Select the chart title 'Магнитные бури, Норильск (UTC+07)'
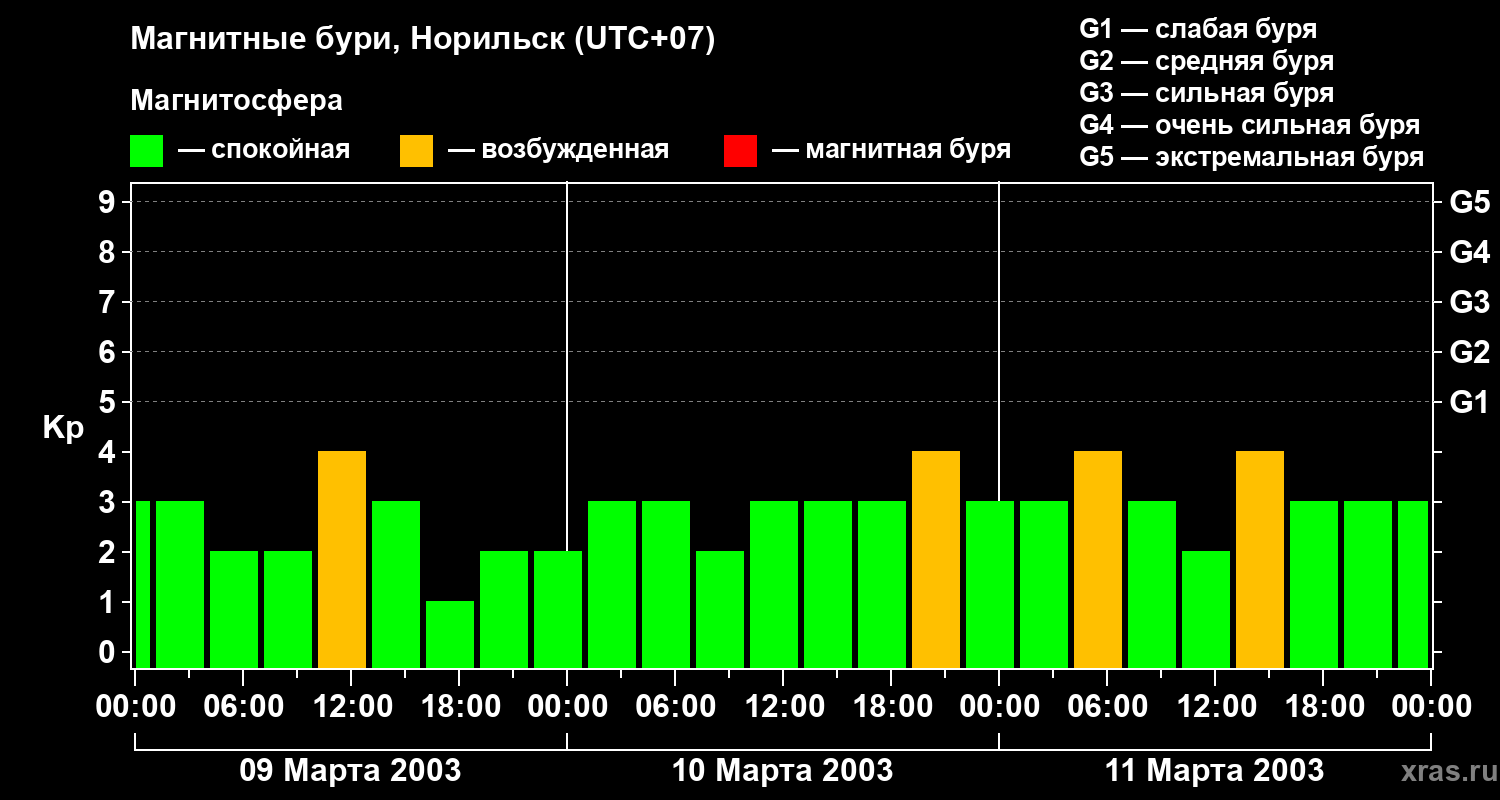This screenshot has width=1500, height=800. [423, 41]
